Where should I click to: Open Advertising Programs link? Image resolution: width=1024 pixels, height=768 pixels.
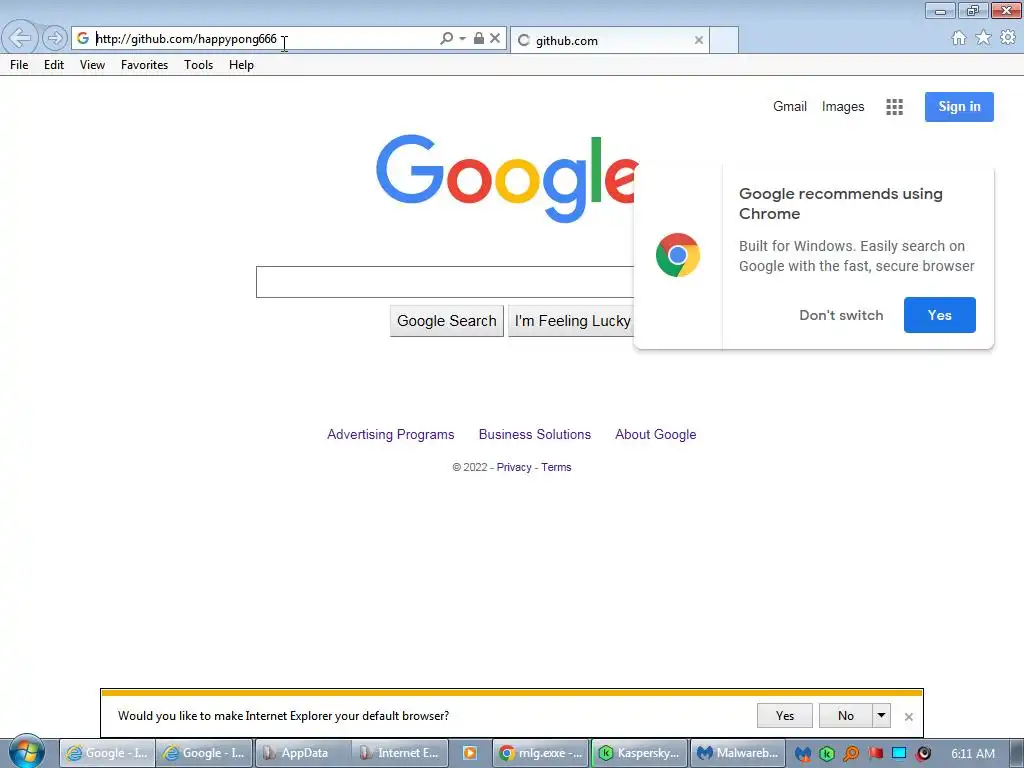click(391, 434)
